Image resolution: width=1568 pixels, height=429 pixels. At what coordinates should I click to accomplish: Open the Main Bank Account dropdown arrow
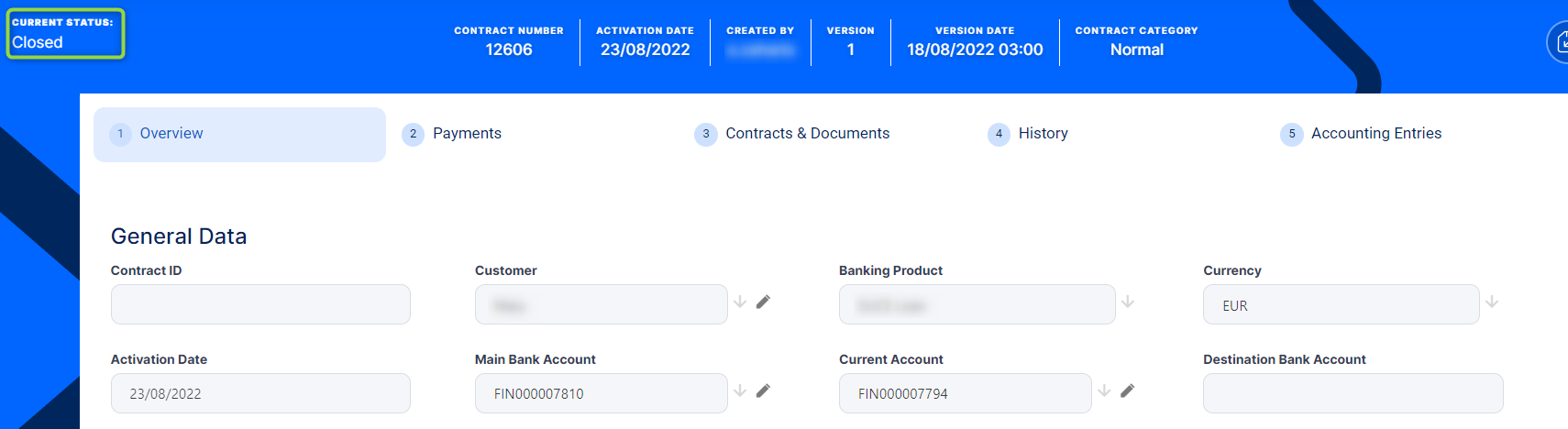click(x=740, y=390)
